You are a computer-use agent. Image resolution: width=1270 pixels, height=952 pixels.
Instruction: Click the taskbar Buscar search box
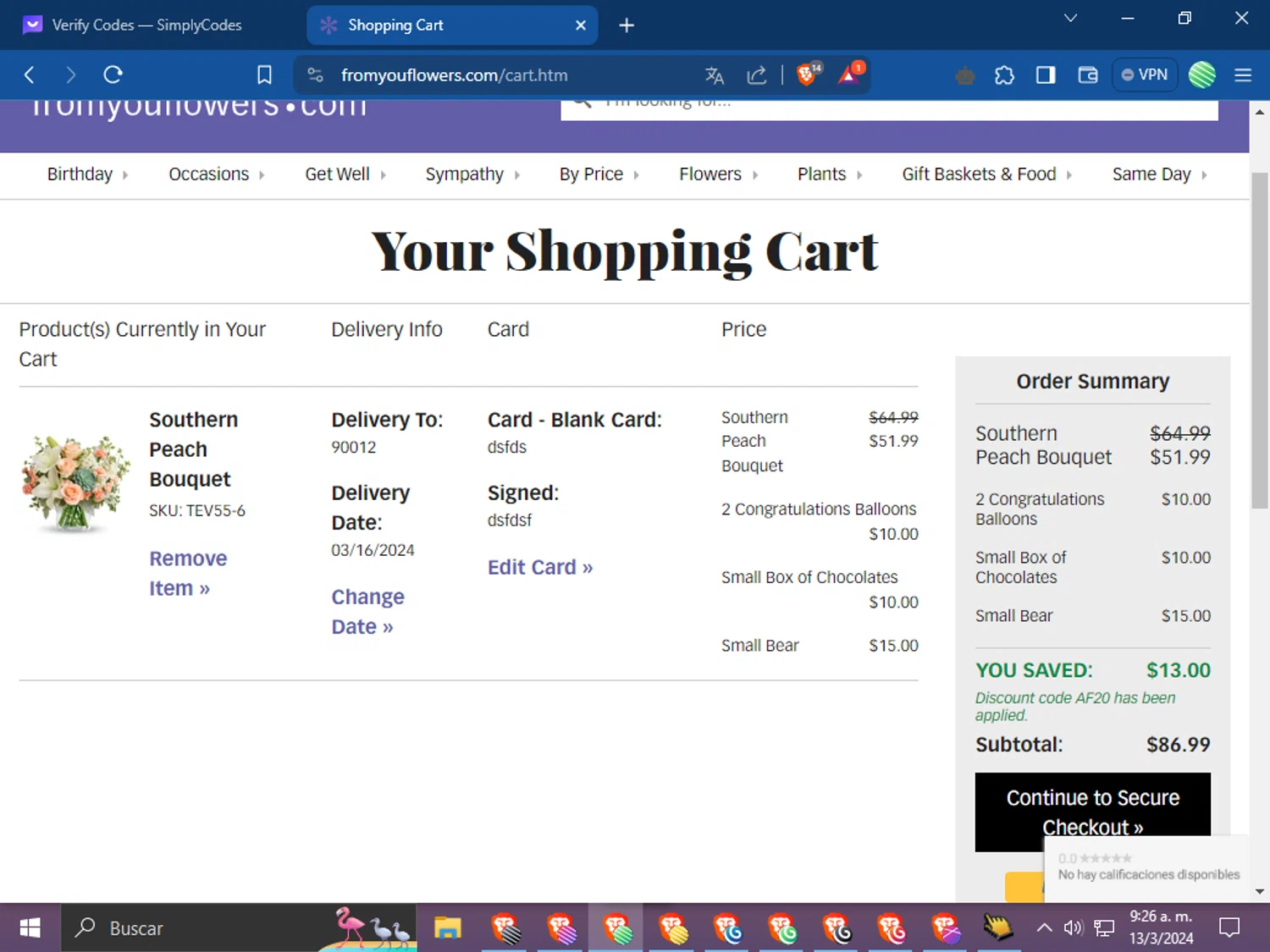(239, 928)
